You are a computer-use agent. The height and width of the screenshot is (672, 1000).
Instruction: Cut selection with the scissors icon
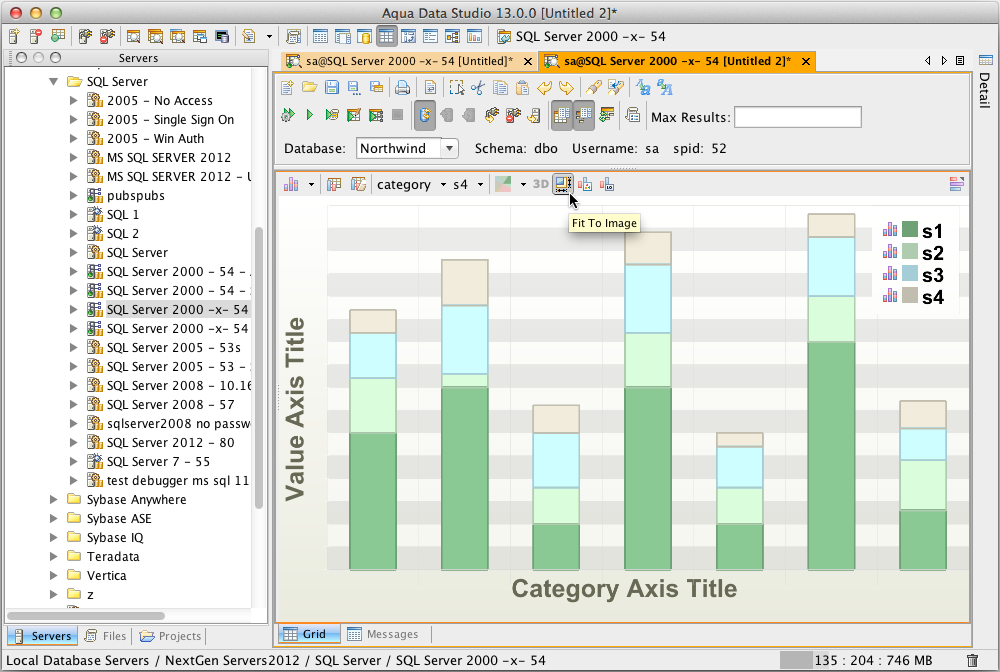[x=478, y=87]
